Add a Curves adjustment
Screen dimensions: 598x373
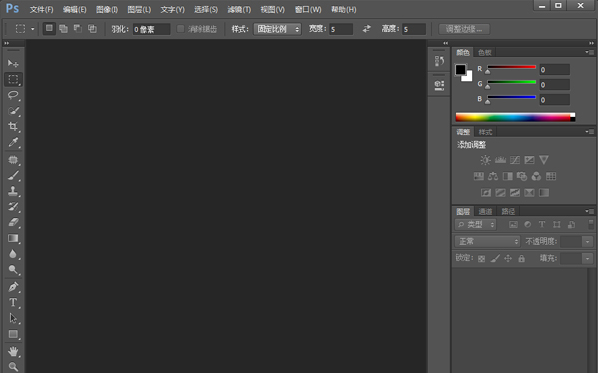click(x=515, y=160)
